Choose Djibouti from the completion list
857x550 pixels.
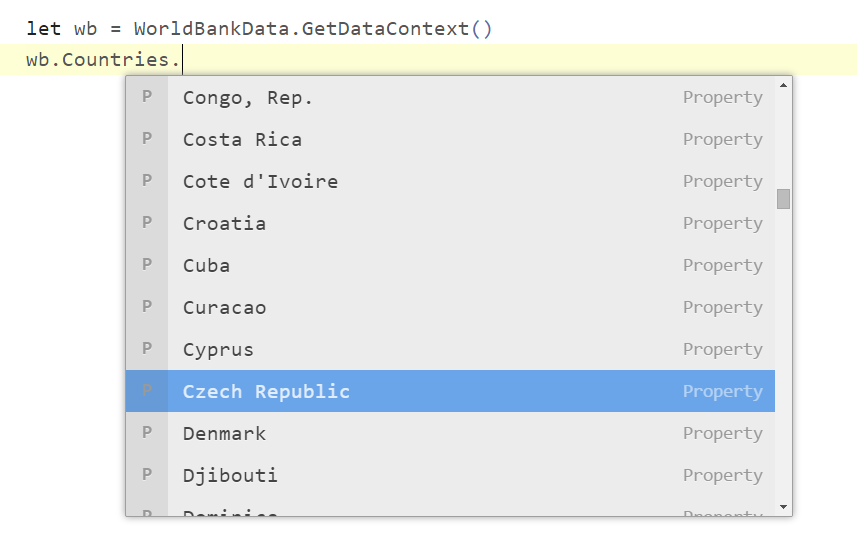click(x=450, y=475)
